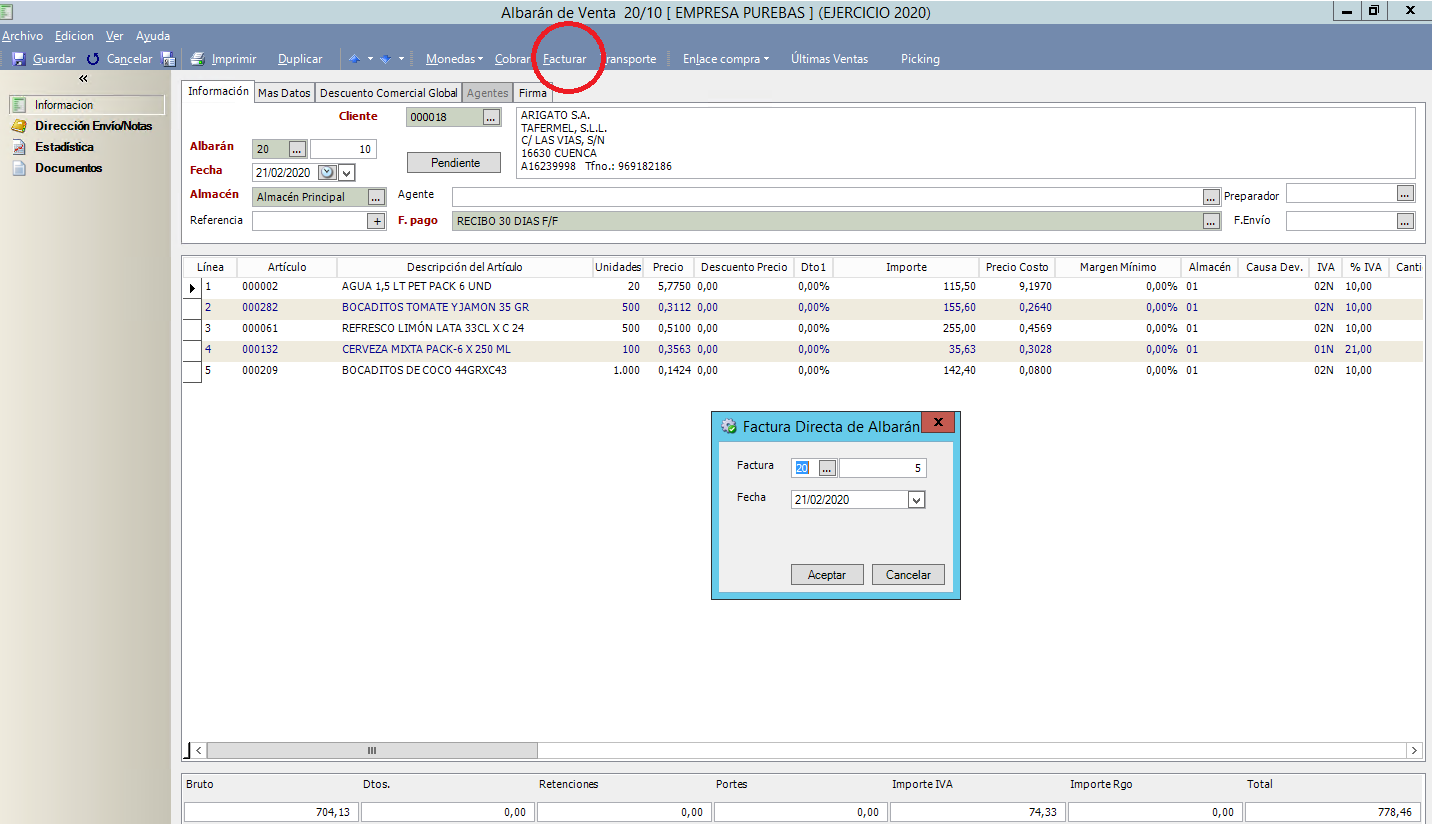This screenshot has height=824, width=1432.
Task: Click the Albarán series ellipsis button
Action: 297,149
